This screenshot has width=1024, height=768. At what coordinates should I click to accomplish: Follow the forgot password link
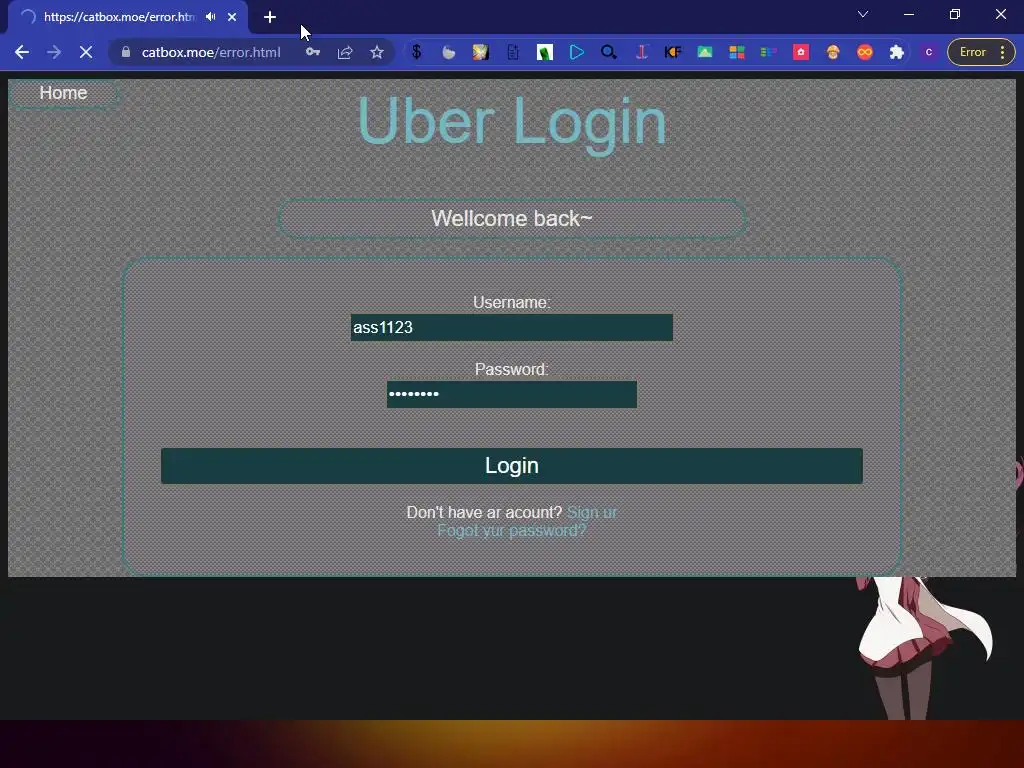pos(511,530)
